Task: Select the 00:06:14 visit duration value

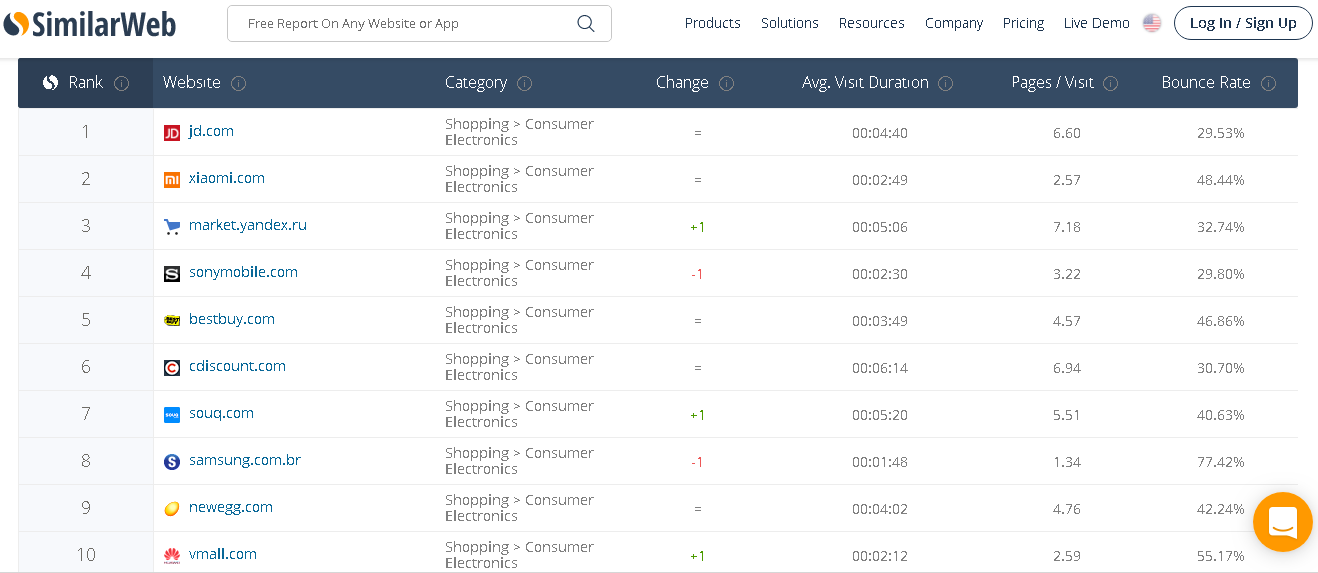Action: coord(880,368)
